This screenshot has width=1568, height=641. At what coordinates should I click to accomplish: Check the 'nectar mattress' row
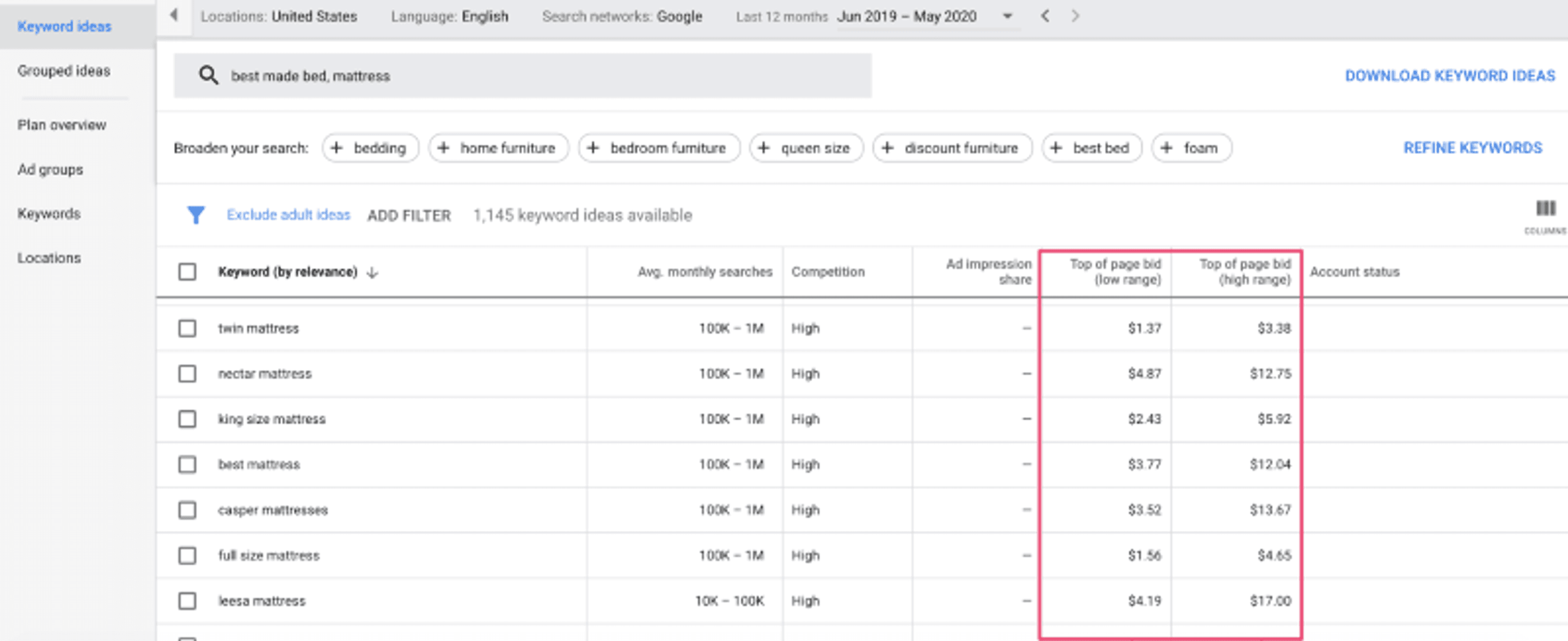tap(187, 373)
